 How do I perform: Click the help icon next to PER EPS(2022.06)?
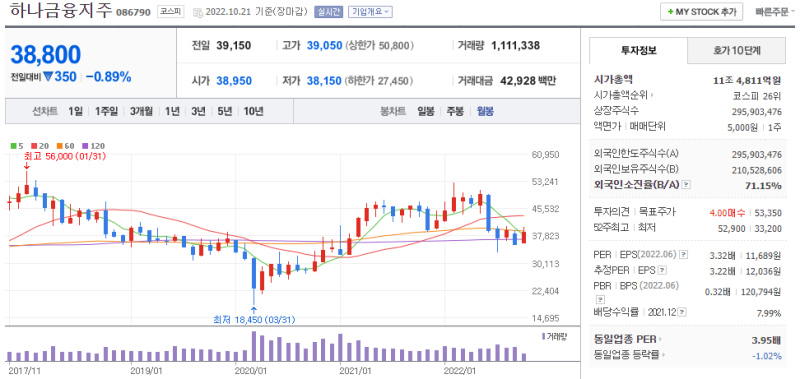(684, 254)
